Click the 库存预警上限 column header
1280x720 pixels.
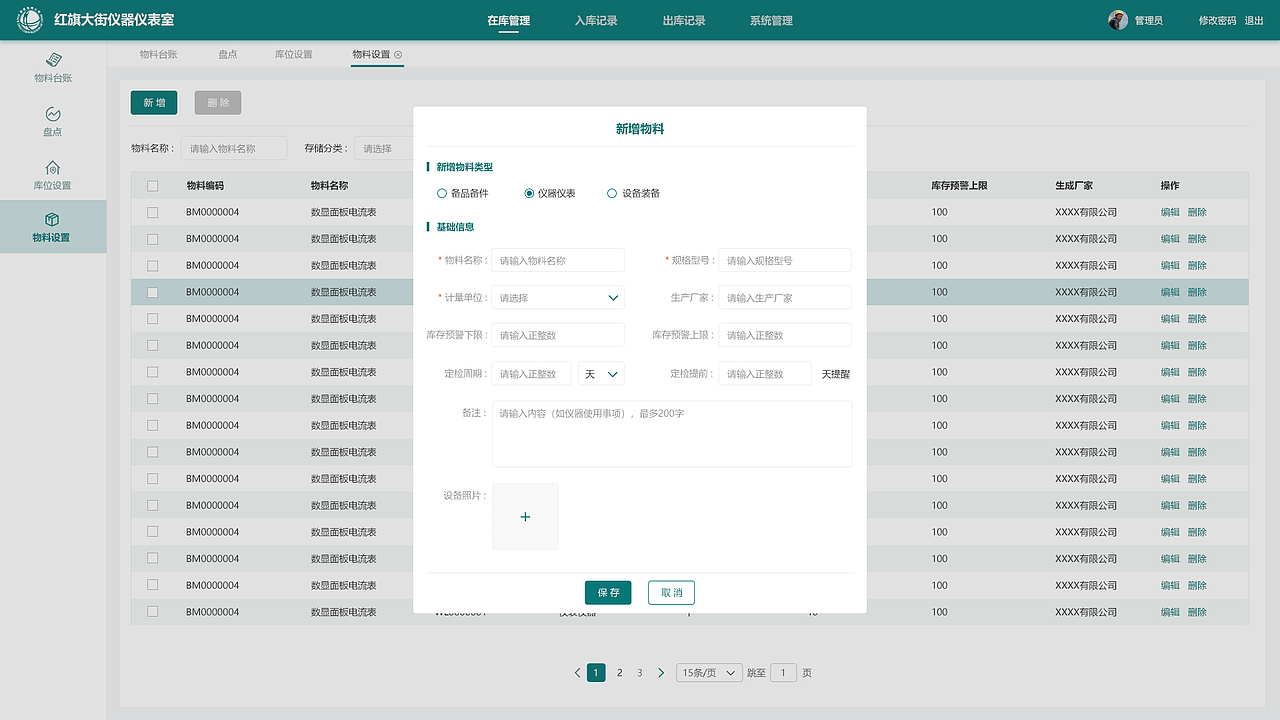click(x=960, y=185)
